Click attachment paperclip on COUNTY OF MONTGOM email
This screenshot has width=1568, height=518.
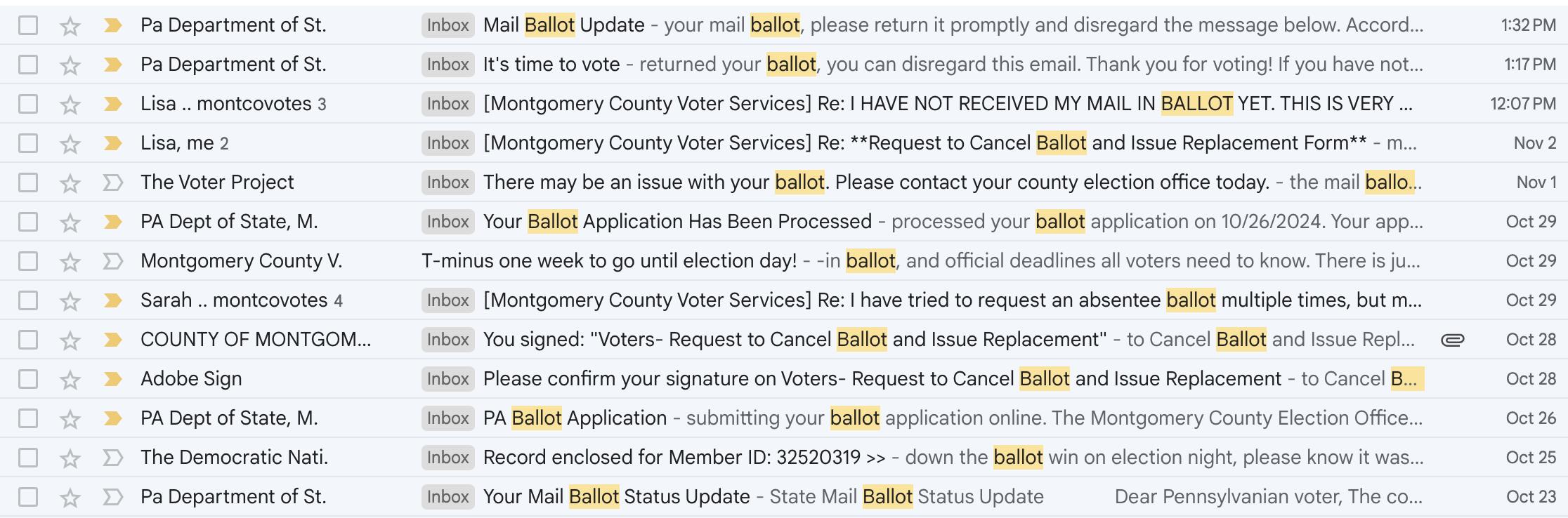pos(1452,340)
